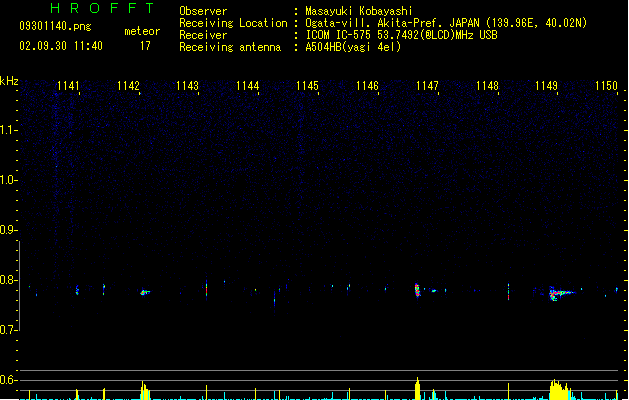Click the date 02.09.30 11:40
The height and width of the screenshot is (400, 629).
pos(61,46)
